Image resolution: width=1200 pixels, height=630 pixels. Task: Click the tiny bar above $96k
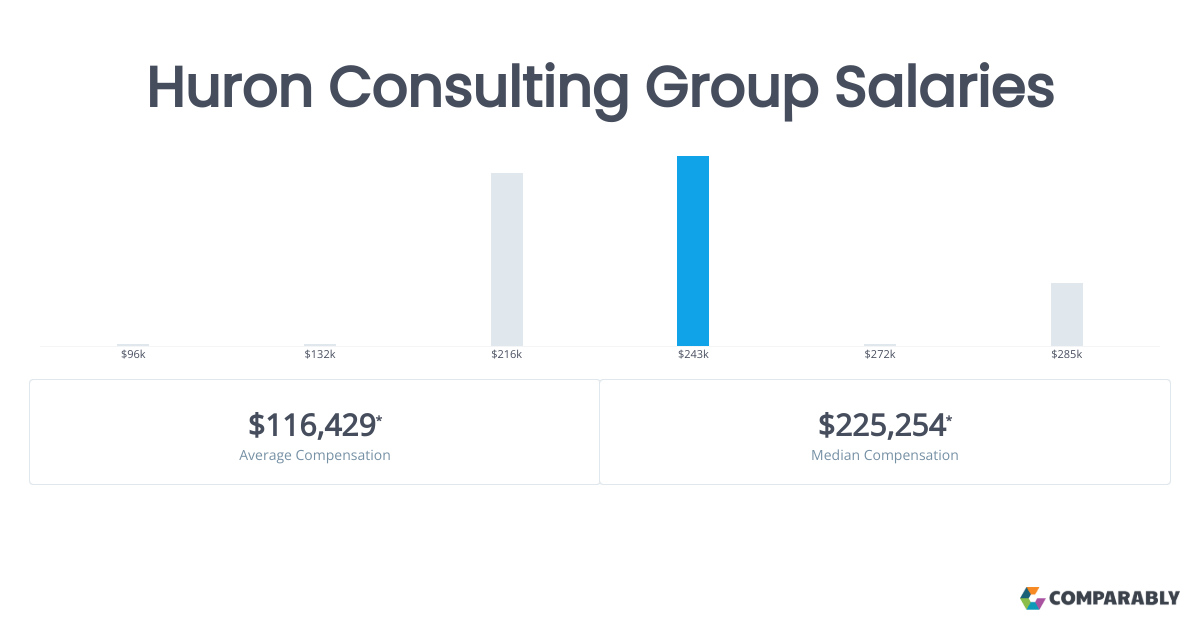[x=133, y=345]
